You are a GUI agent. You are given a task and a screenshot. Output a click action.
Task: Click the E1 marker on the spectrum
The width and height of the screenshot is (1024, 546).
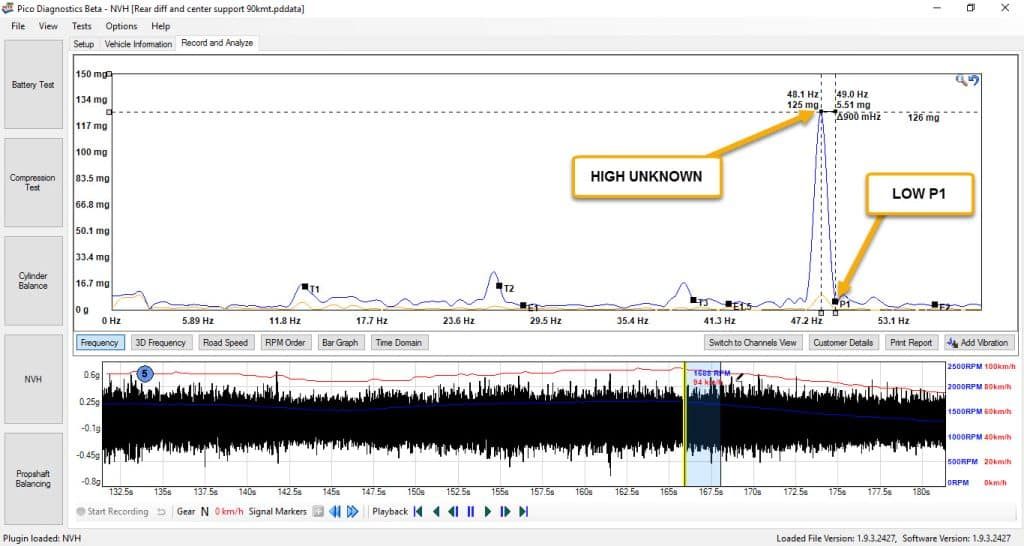coord(523,306)
